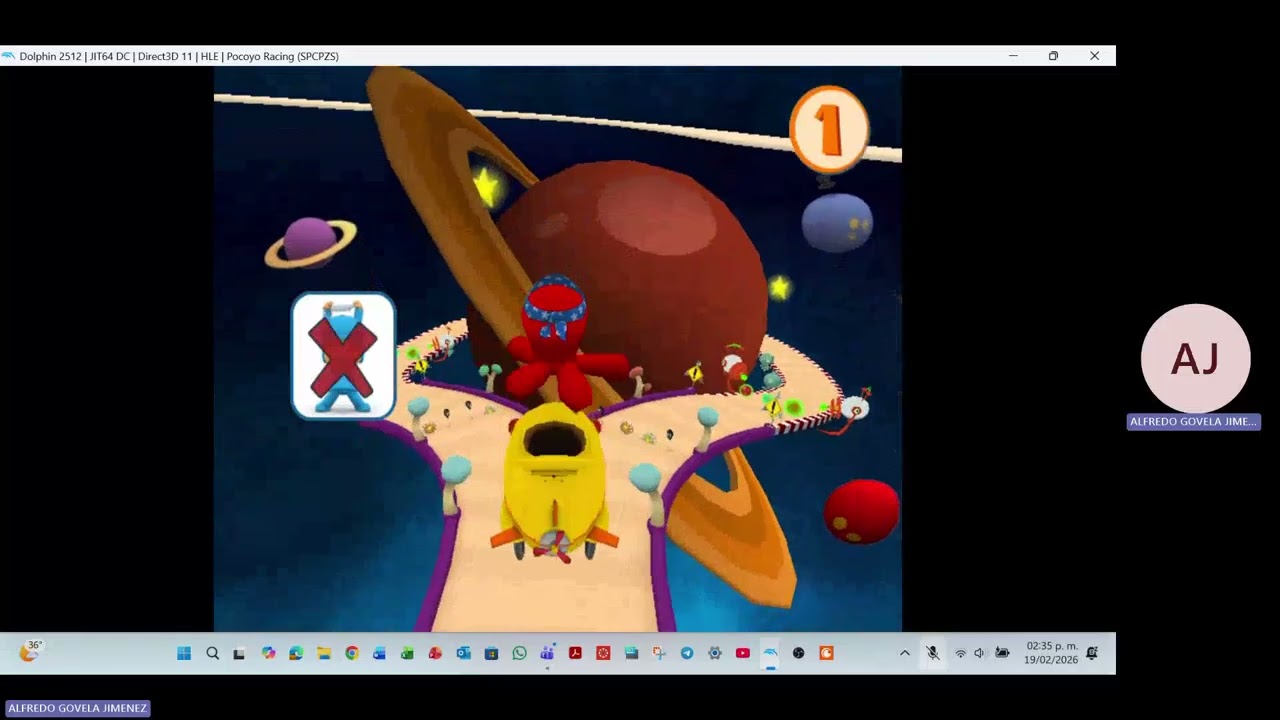This screenshot has width=1280, height=720.
Task: Click the race position number 1 badge
Action: coord(829,130)
